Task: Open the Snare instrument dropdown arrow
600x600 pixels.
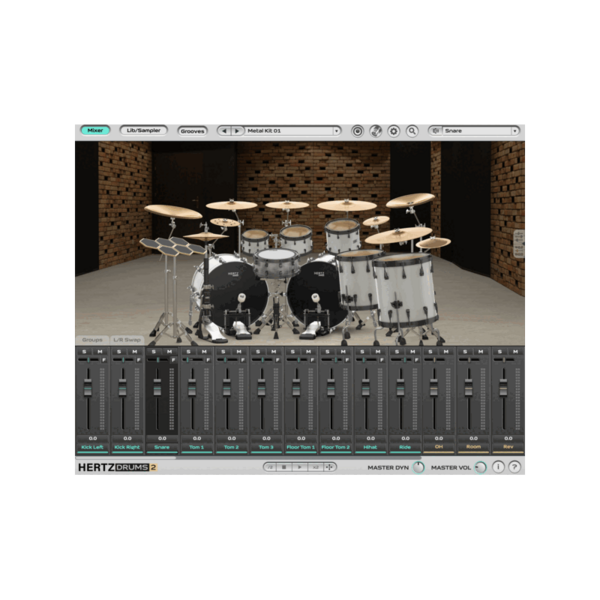Action: pos(515,131)
